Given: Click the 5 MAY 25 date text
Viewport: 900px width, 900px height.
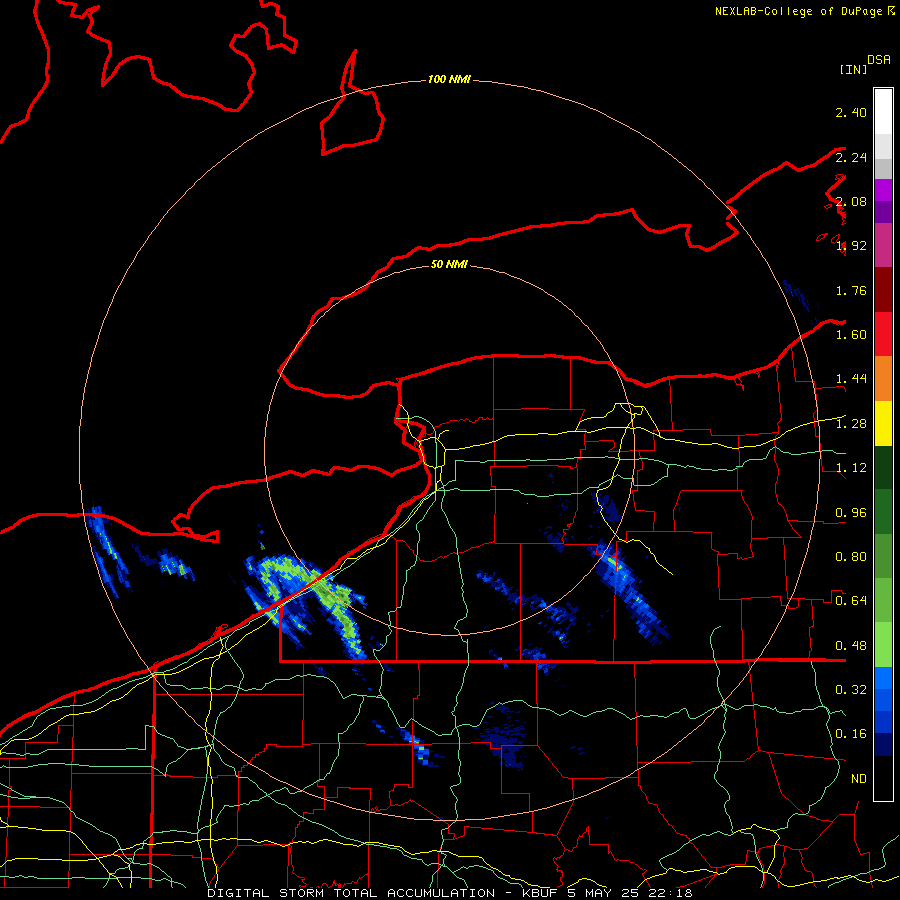Looking at the screenshot, I should coord(603,893).
